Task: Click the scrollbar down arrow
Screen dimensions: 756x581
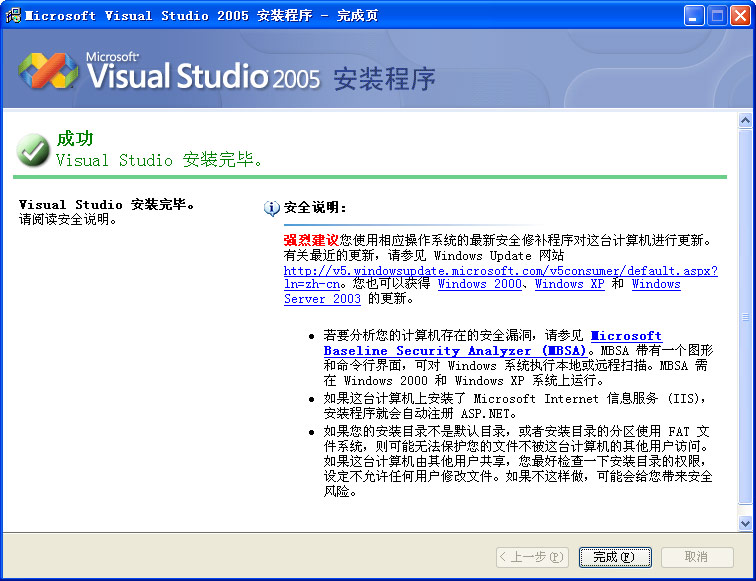Action: pyautogui.click(x=745, y=523)
